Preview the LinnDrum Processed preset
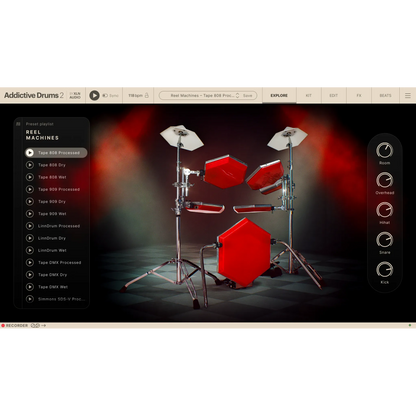Screen dimensions: 416x416 30,226
